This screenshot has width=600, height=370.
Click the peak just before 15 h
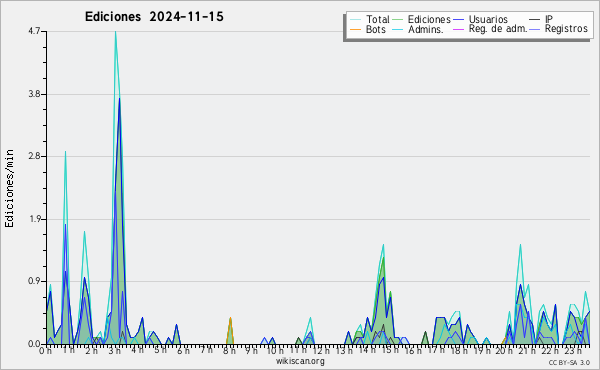[383, 245]
